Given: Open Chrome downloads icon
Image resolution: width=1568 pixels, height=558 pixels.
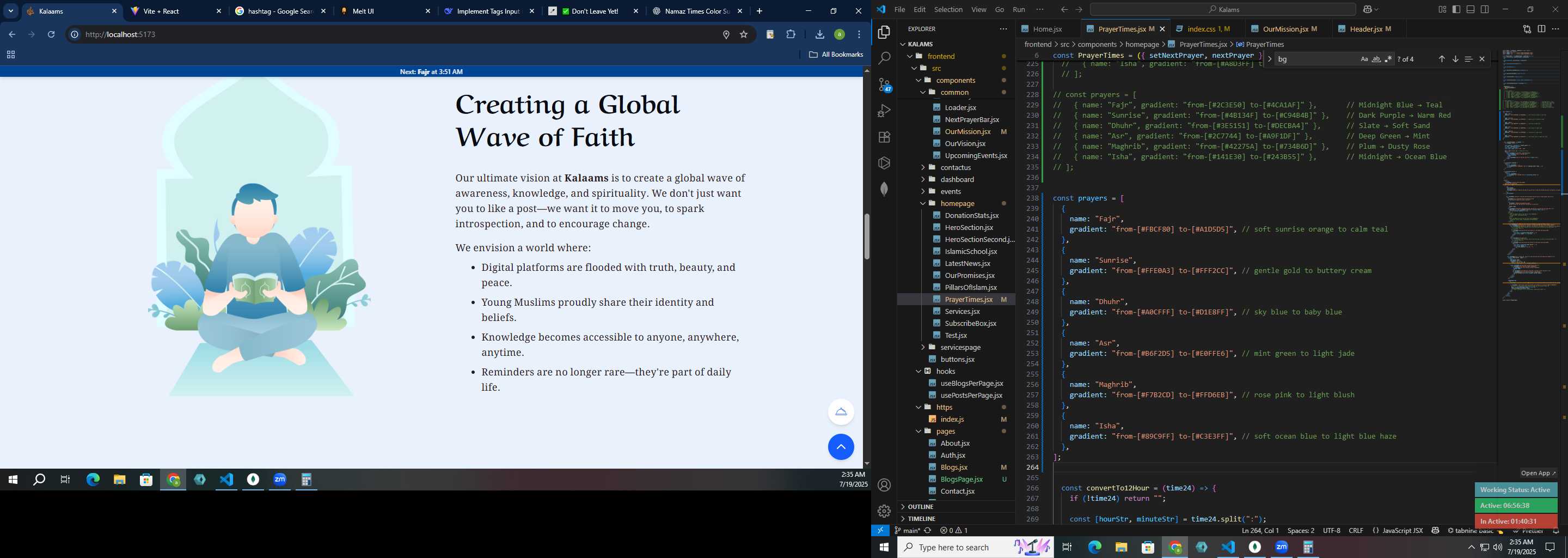Looking at the screenshot, I should point(819,34).
